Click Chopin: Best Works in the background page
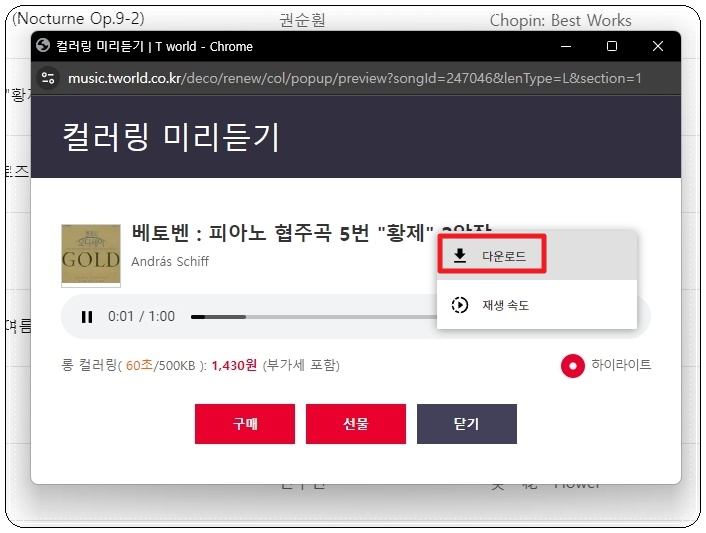The width and height of the screenshot is (706, 533). click(561, 21)
